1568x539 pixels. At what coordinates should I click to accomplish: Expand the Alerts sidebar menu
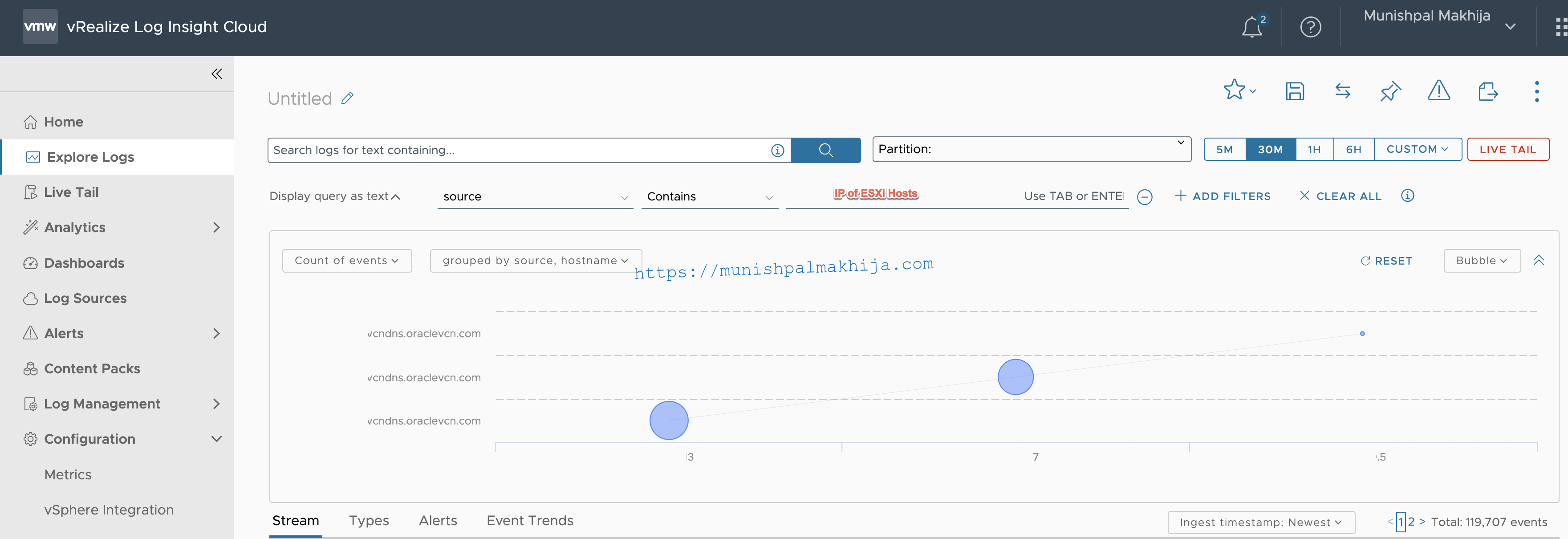coord(216,334)
